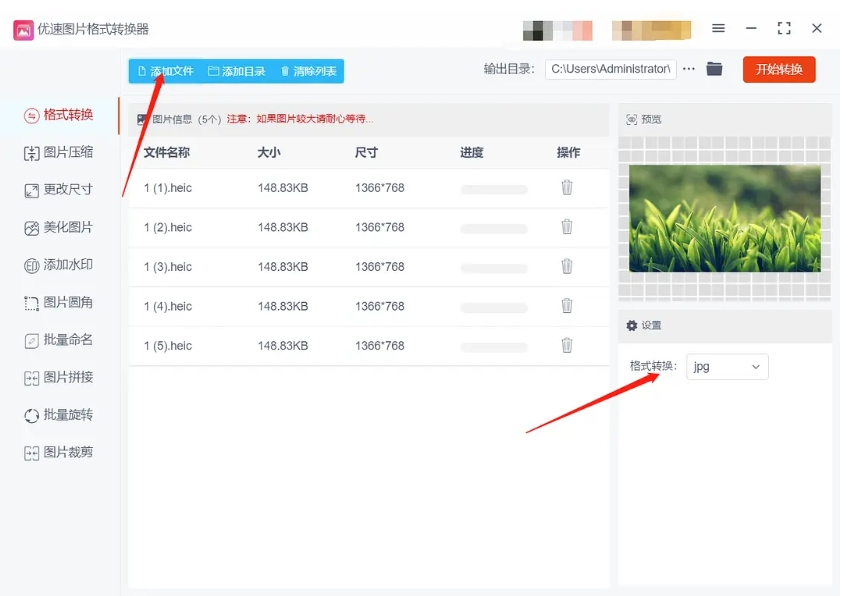Open 图片裁剪 in the sidebar
This screenshot has width=846, height=596.
coord(59,453)
